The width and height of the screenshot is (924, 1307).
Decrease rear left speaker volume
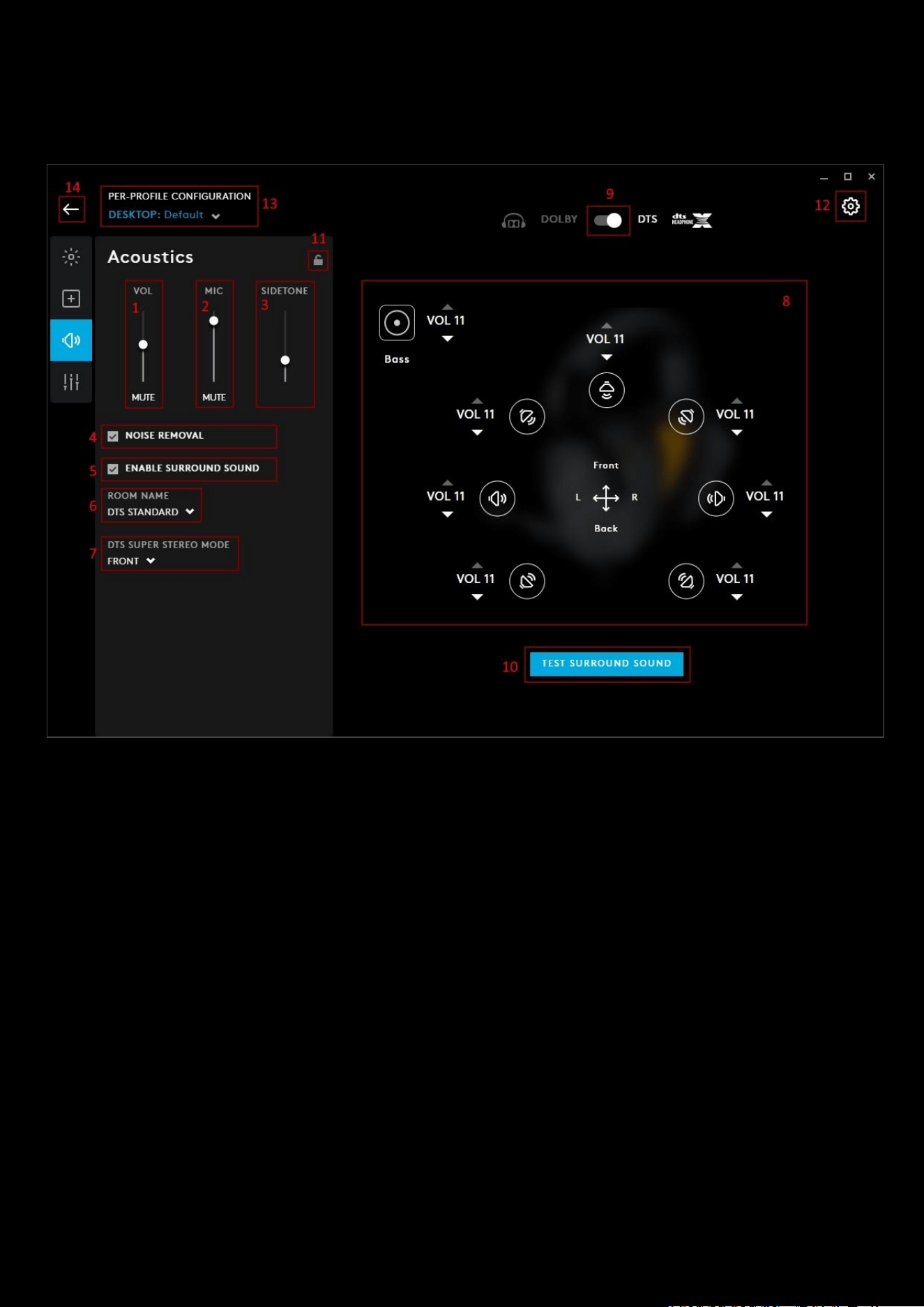click(x=477, y=598)
